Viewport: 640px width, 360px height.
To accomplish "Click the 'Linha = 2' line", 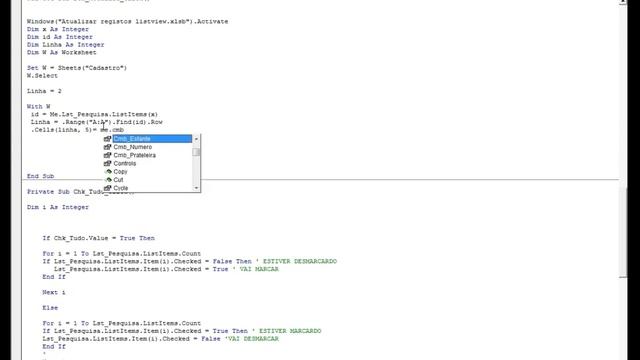I will [44, 91].
